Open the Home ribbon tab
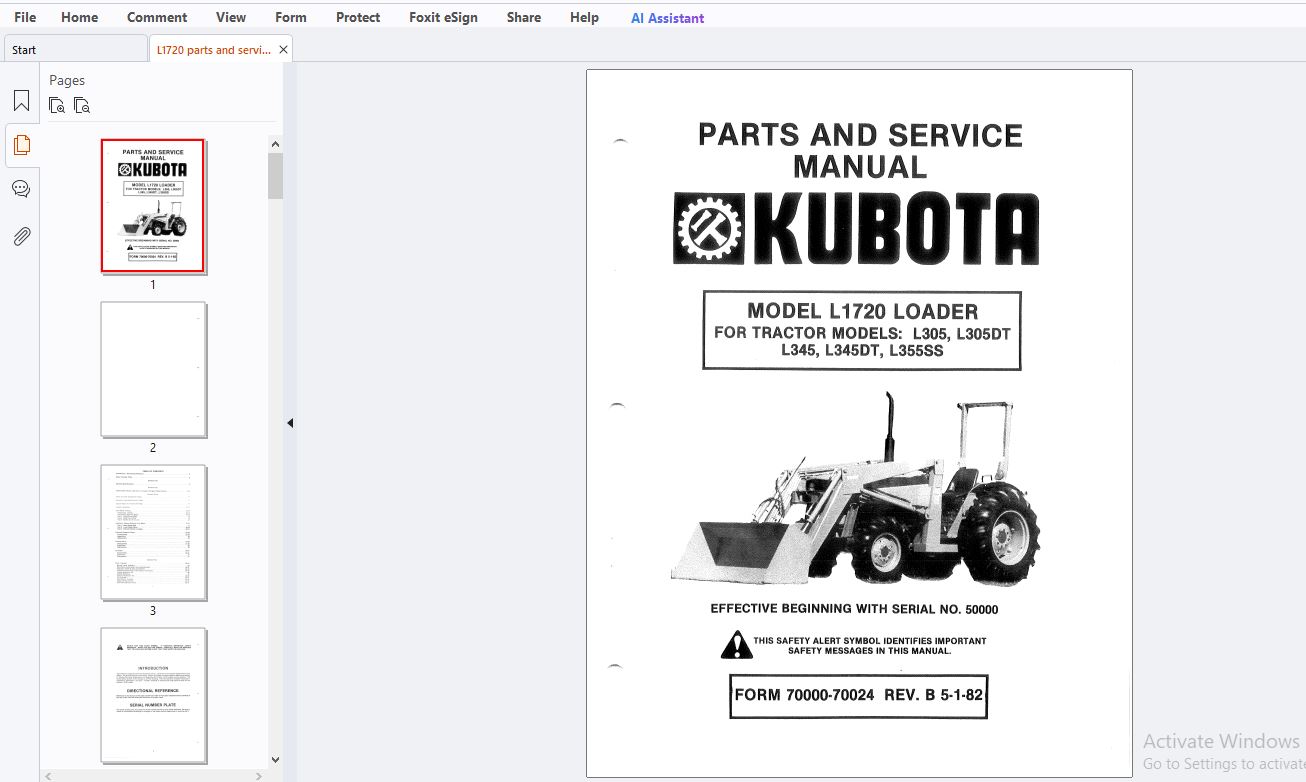The height and width of the screenshot is (782, 1306). pyautogui.click(x=80, y=17)
